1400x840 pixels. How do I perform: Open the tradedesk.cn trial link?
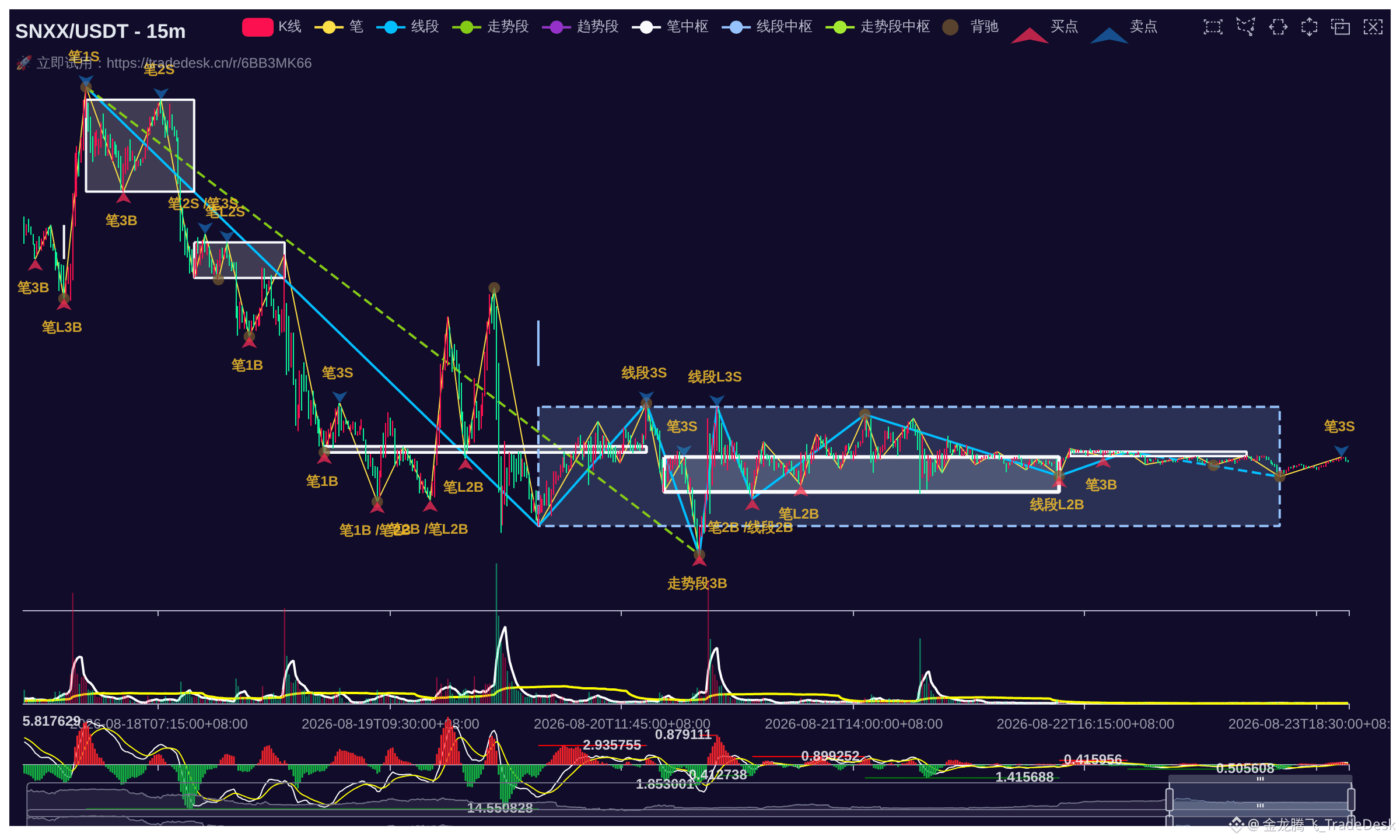pos(209,63)
